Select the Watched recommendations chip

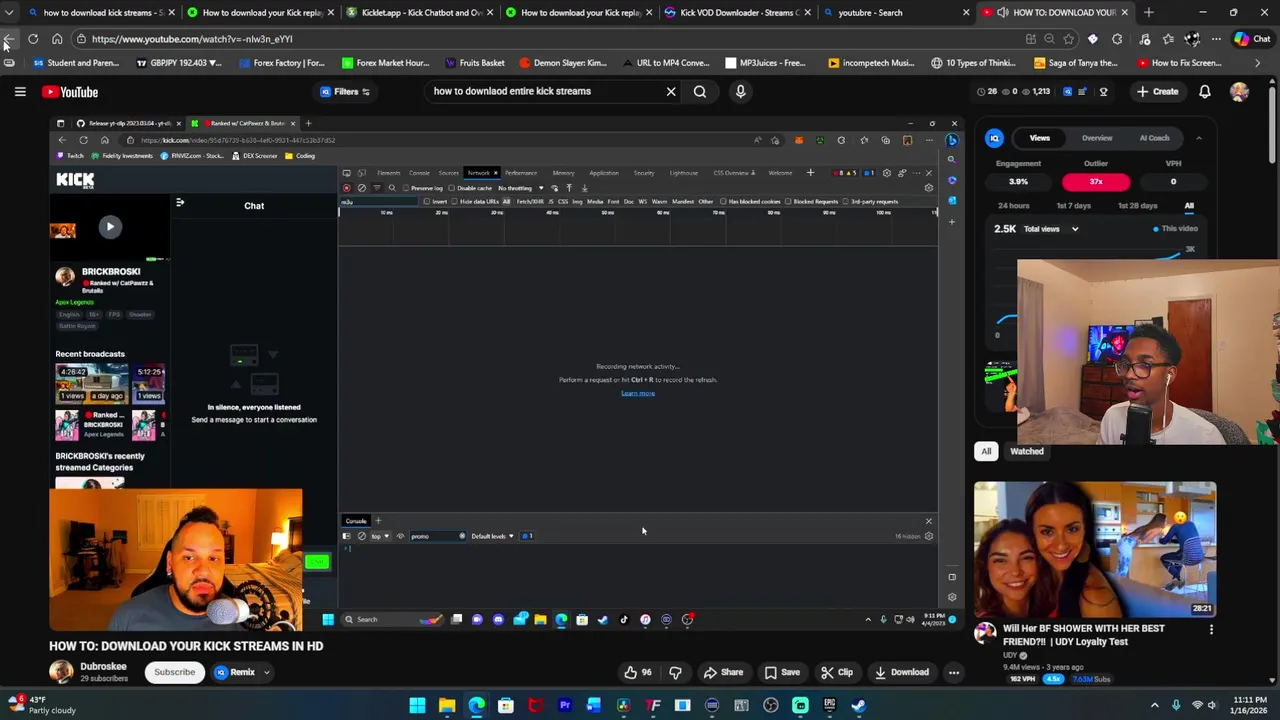(1027, 451)
